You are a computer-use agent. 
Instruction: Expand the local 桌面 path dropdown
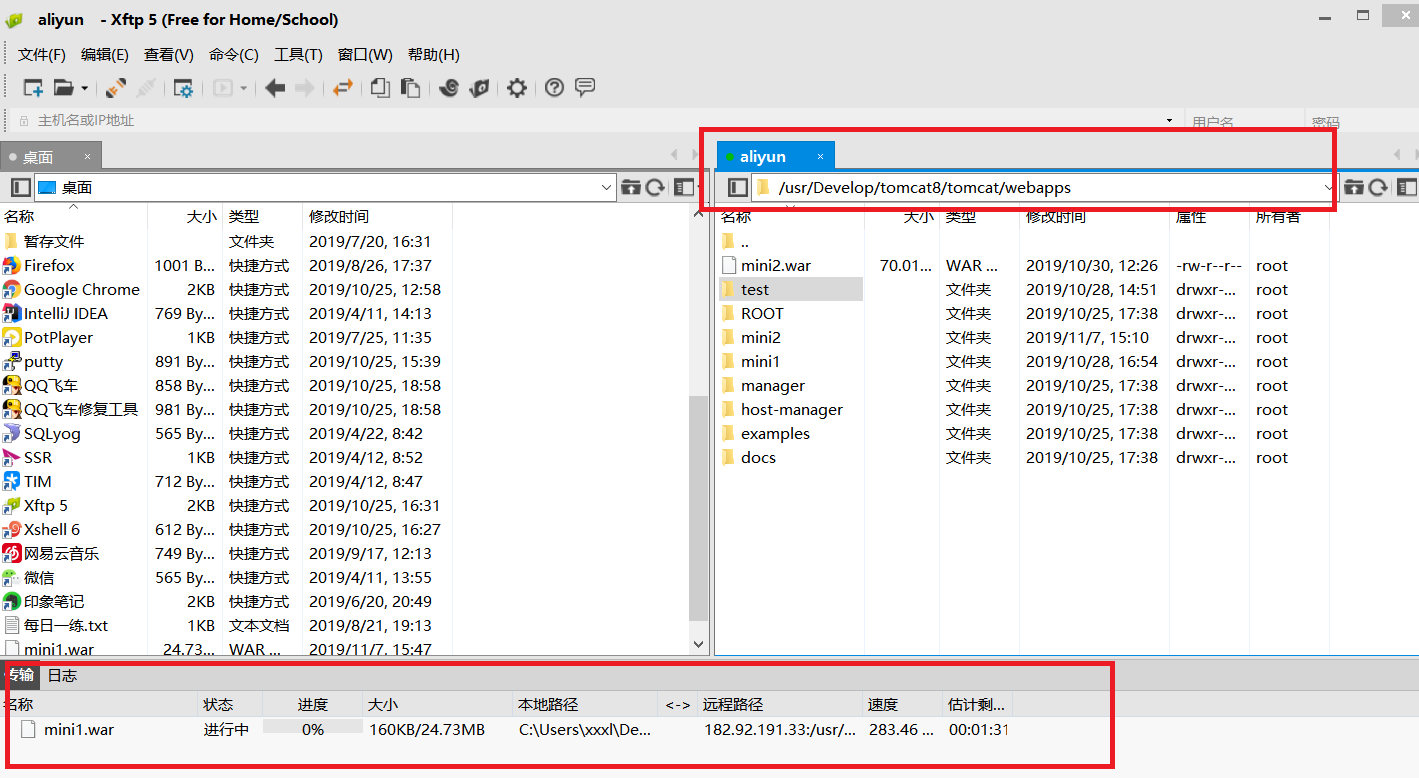[x=607, y=187]
